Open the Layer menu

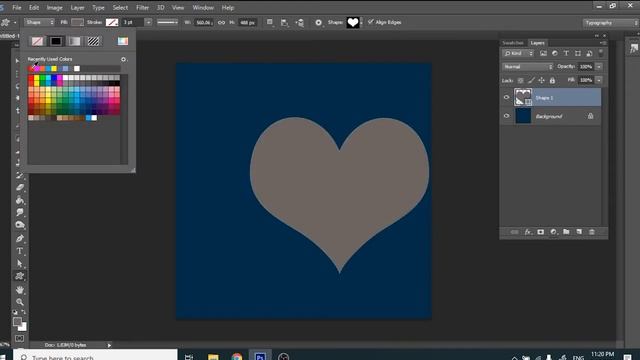tap(77, 8)
